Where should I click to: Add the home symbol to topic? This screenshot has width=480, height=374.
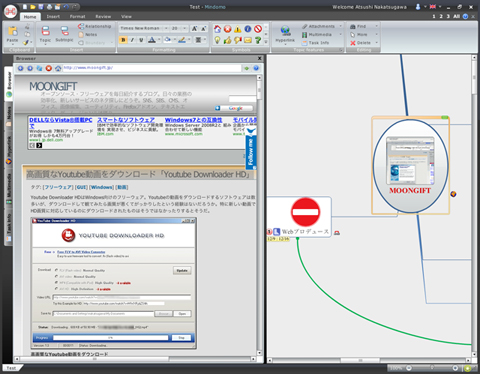(x=217, y=29)
